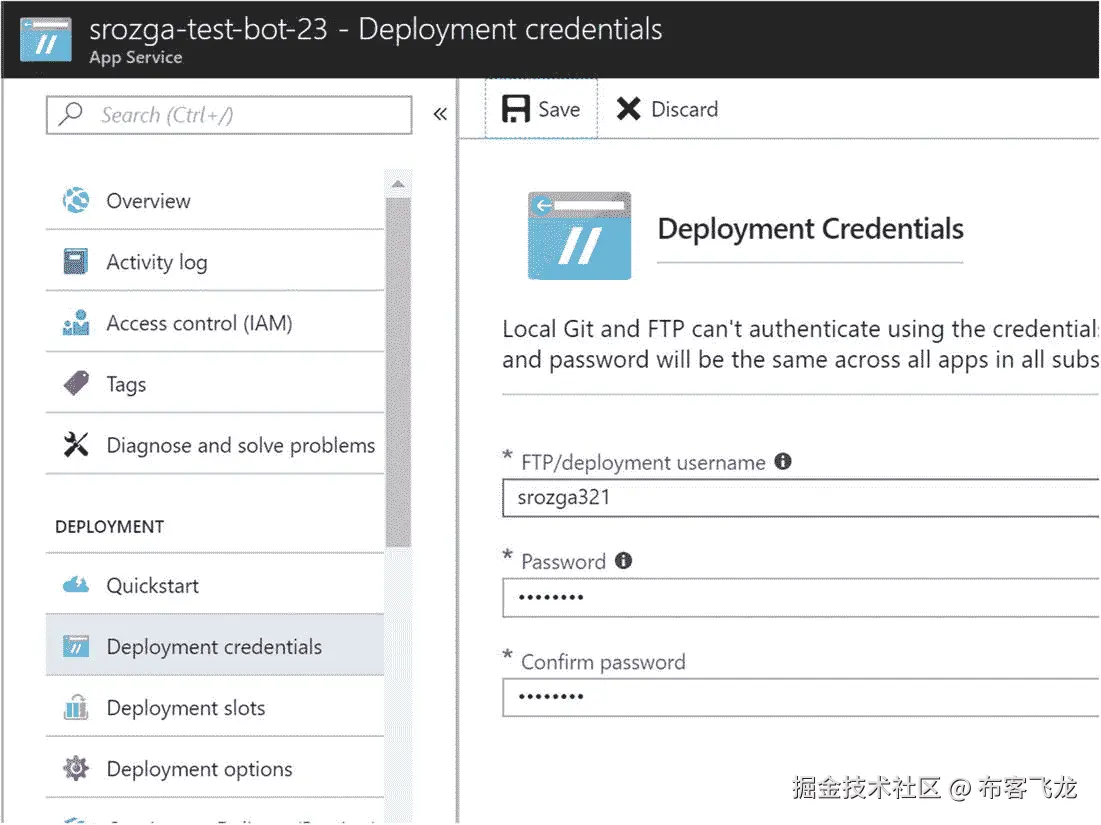The height and width of the screenshot is (825, 1101).
Task: Open the Activity log menu item
Action: (157, 262)
